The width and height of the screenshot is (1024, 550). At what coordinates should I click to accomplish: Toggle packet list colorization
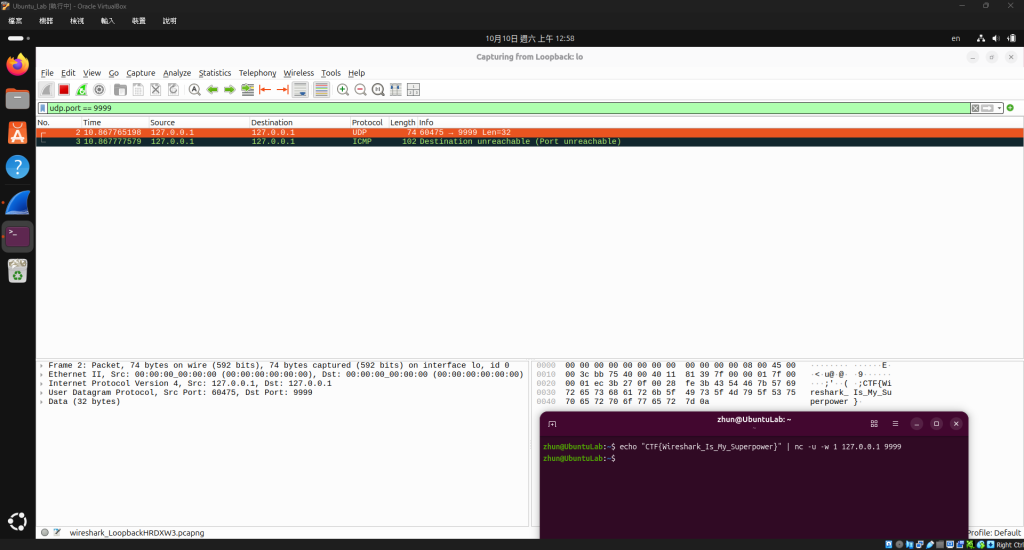pyautogui.click(x=321, y=89)
